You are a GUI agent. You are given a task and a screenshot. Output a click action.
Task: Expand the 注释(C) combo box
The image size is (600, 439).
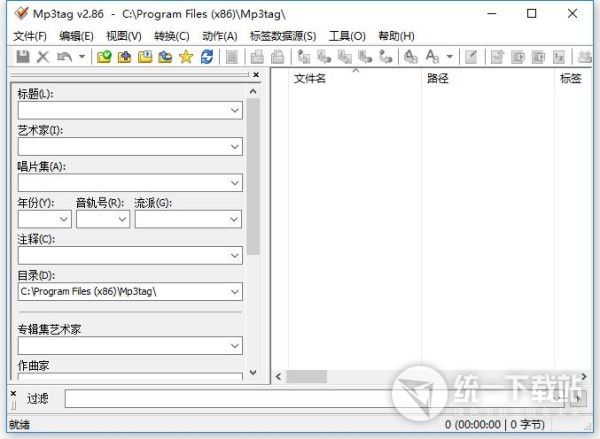pos(235,255)
